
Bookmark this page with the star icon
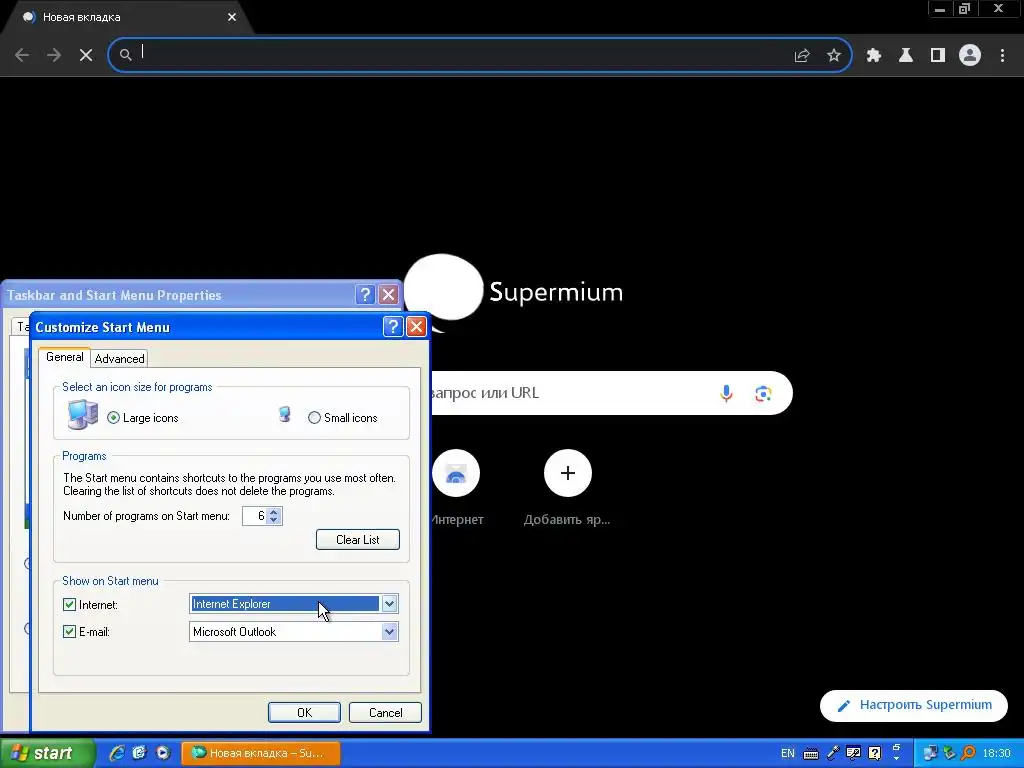tap(834, 56)
